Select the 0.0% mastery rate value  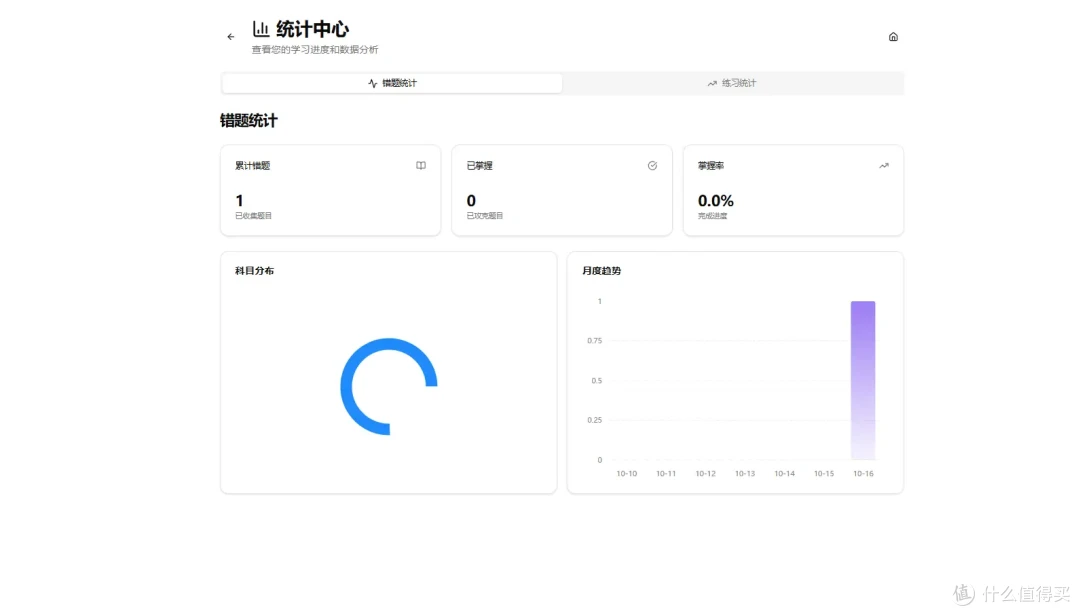coord(716,201)
